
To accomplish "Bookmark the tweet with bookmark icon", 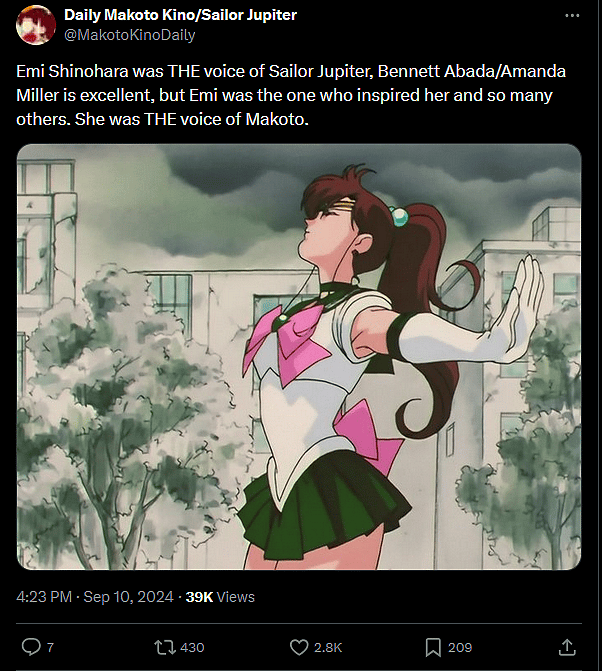I will point(433,647).
